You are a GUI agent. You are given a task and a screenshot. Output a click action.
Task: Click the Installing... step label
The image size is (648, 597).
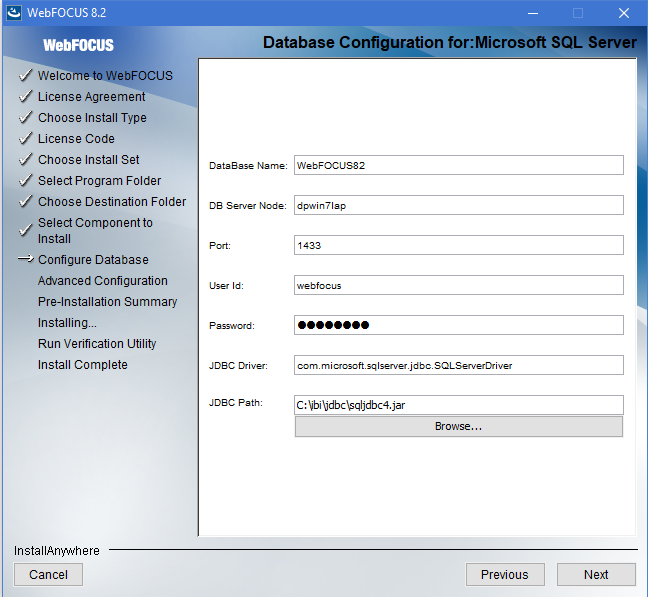click(x=67, y=323)
